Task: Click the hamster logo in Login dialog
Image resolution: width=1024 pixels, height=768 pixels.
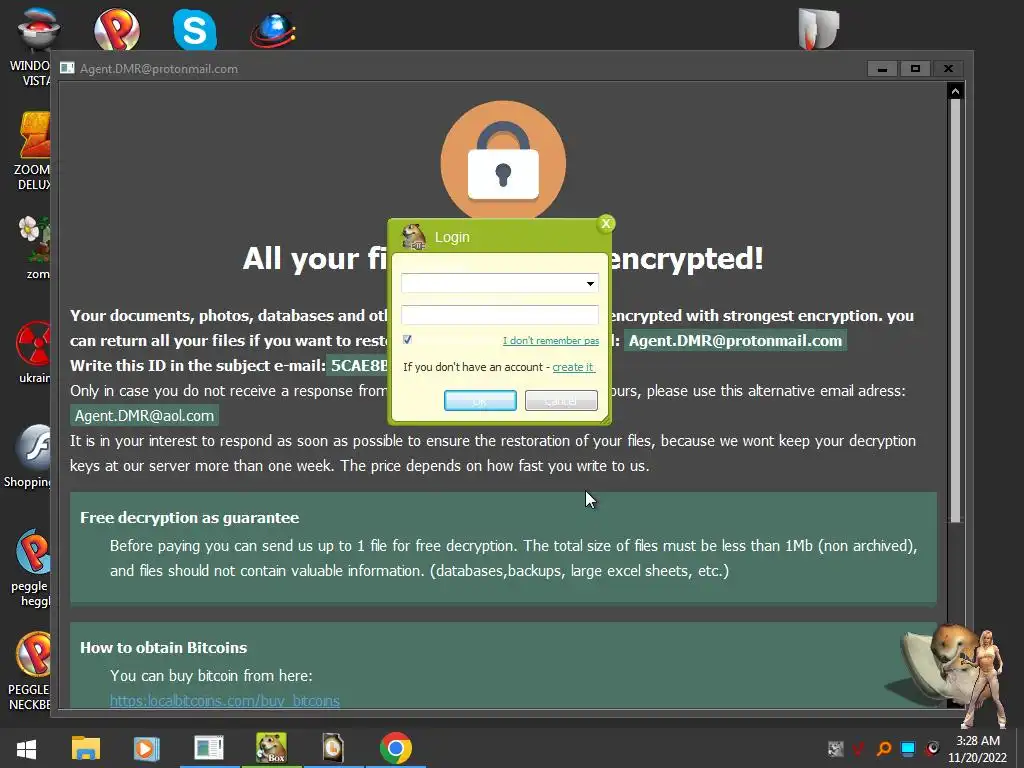Action: click(x=413, y=236)
